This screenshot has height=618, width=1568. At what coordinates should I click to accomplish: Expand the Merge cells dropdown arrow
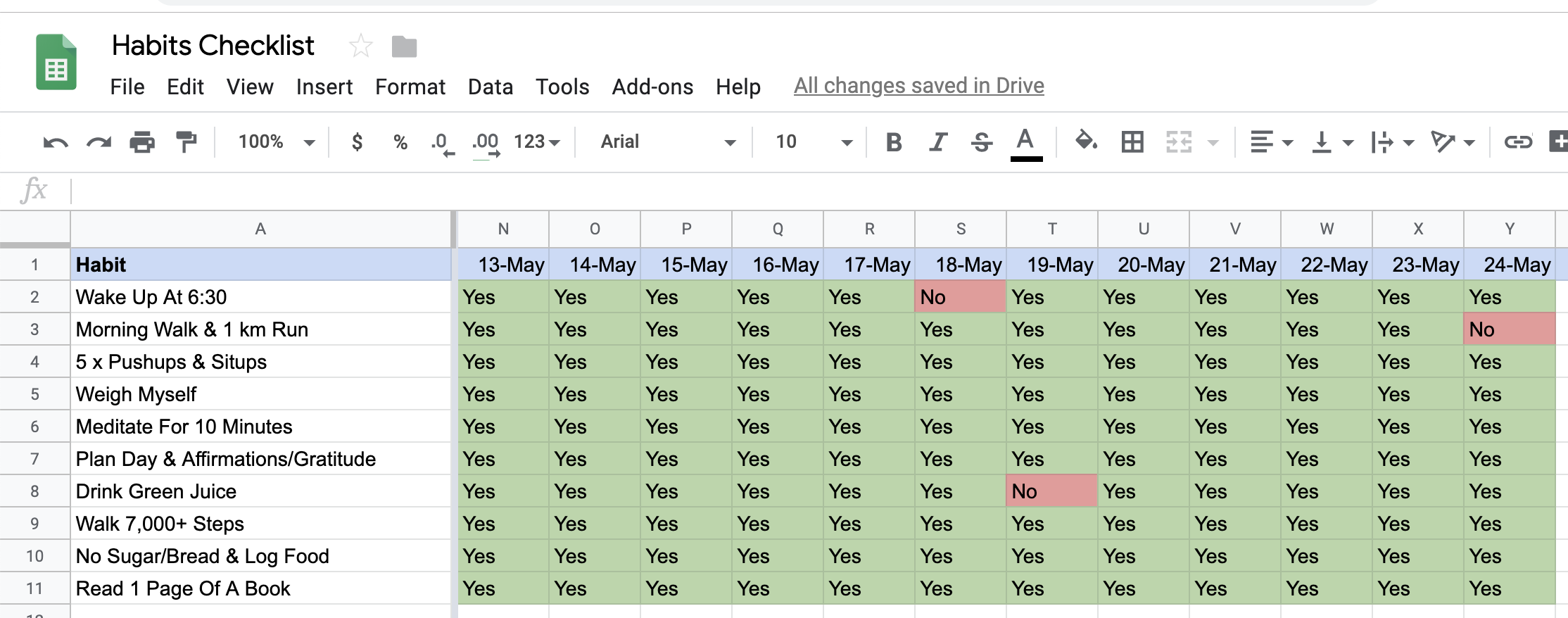[1213, 143]
